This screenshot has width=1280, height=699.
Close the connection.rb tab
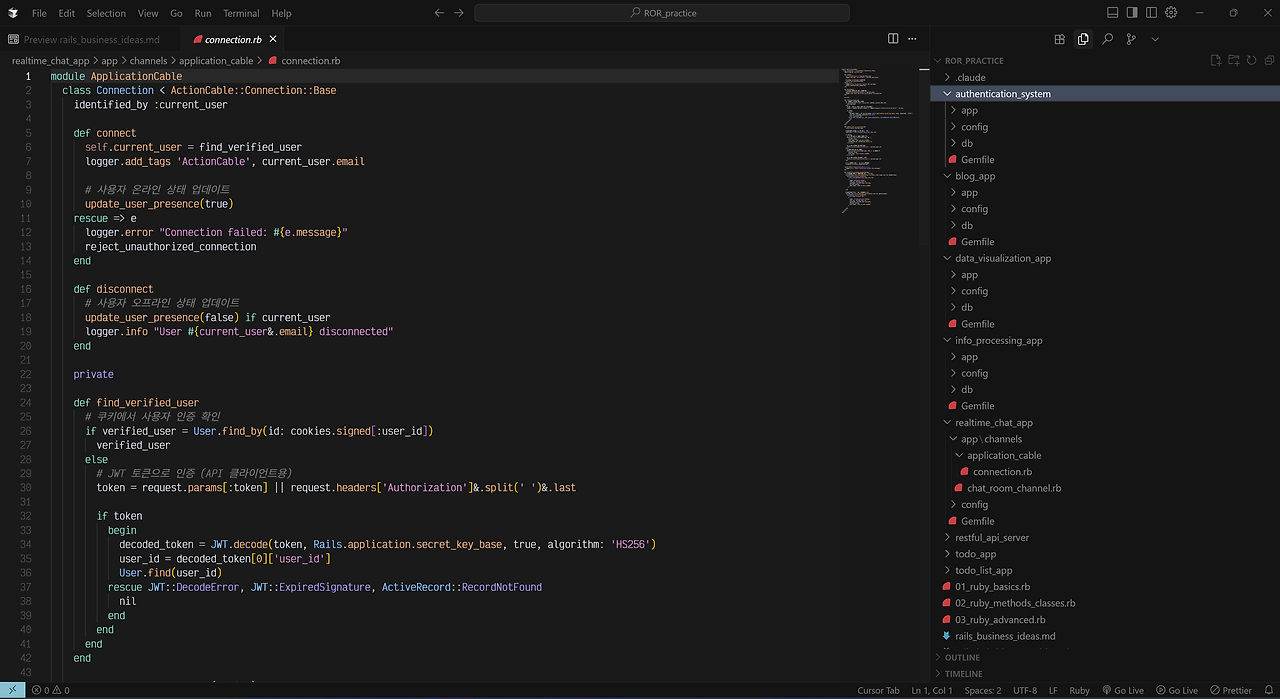[273, 39]
